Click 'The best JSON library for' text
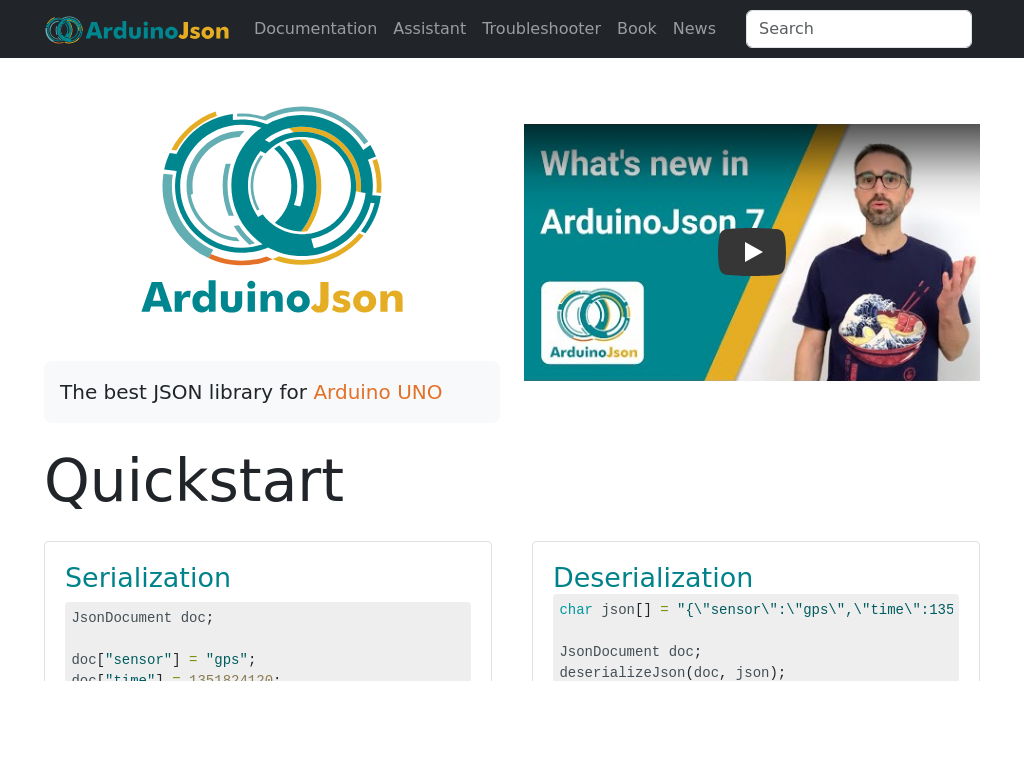 184,392
